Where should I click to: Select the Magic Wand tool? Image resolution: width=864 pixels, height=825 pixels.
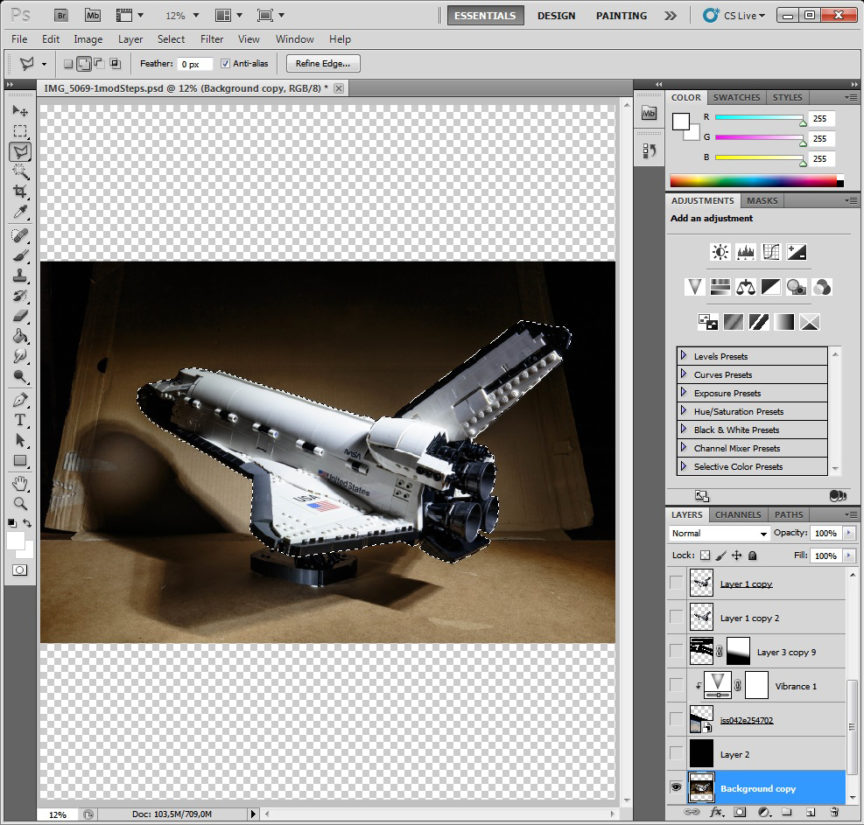pos(20,171)
